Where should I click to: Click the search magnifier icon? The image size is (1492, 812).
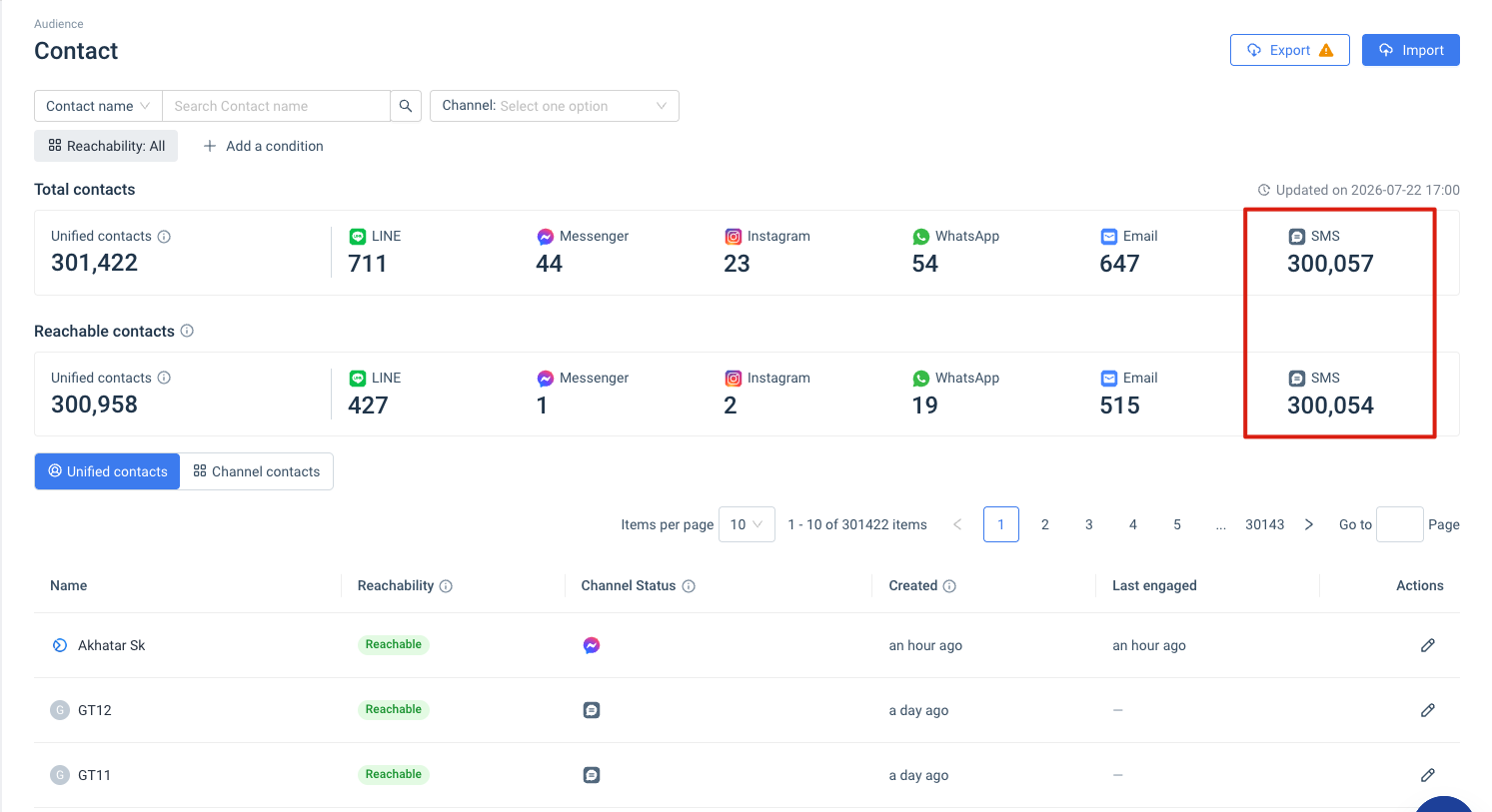405,106
